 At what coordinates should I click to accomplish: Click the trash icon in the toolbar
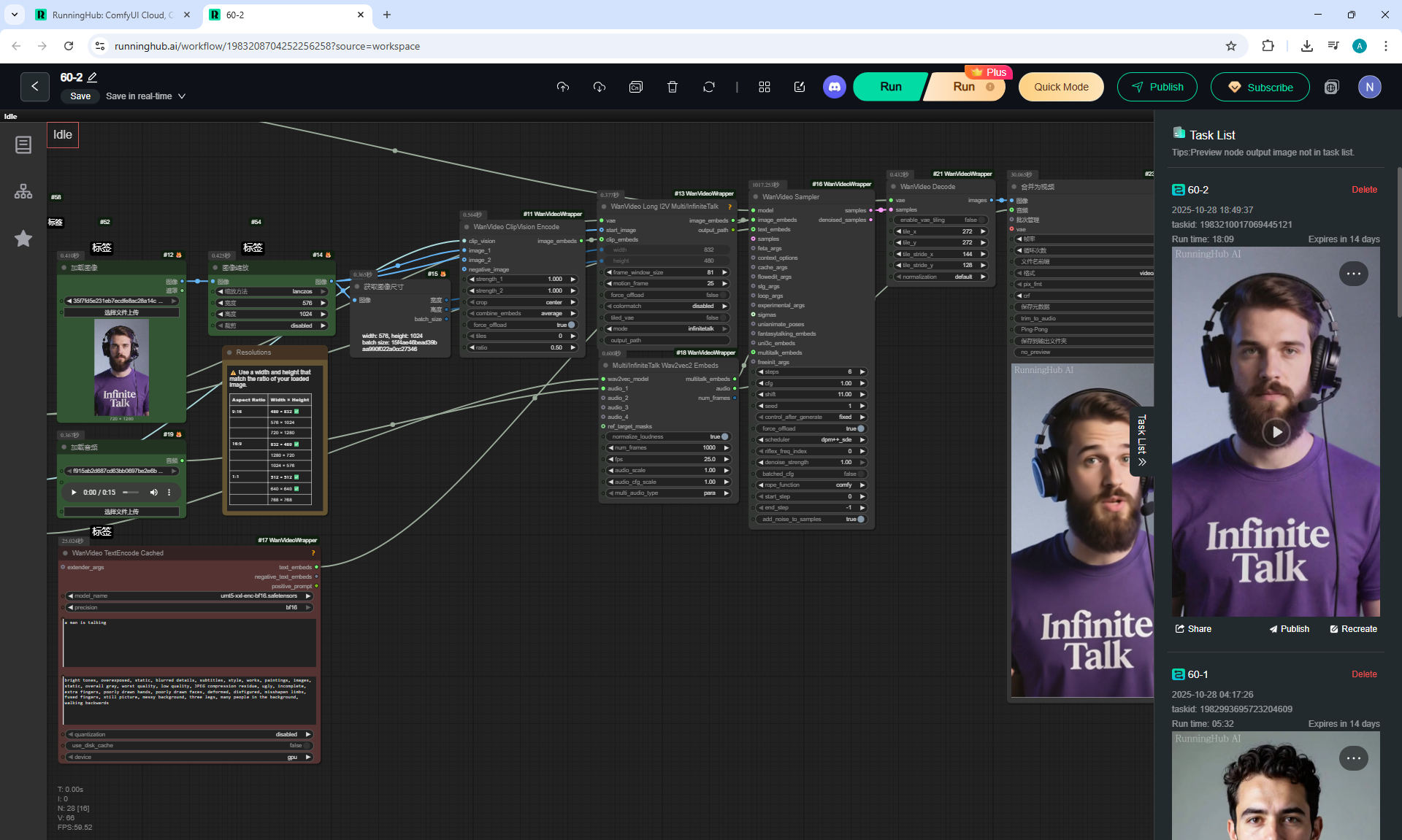pyautogui.click(x=673, y=87)
